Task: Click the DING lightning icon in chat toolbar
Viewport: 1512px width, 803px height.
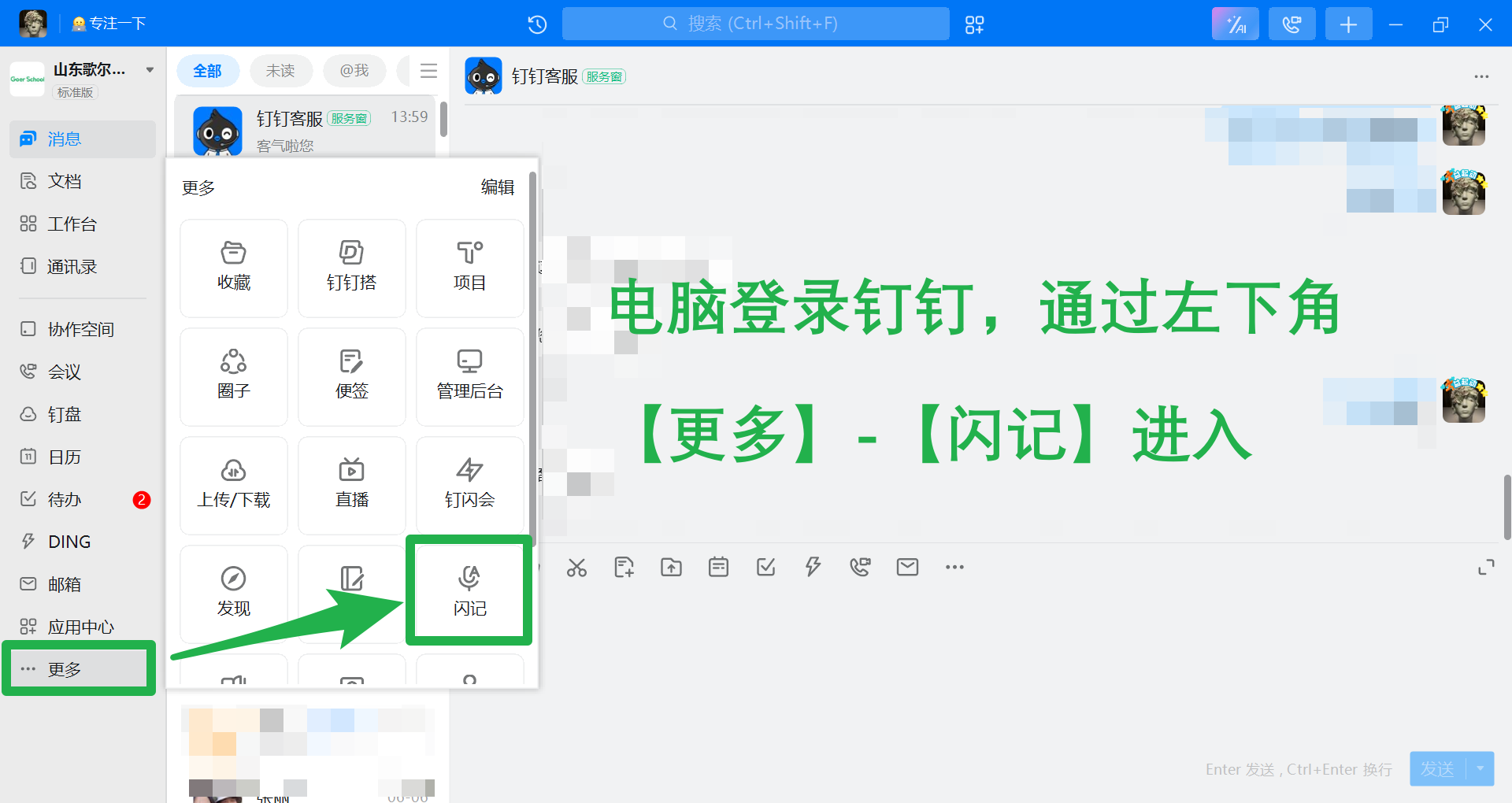Action: pyautogui.click(x=813, y=567)
